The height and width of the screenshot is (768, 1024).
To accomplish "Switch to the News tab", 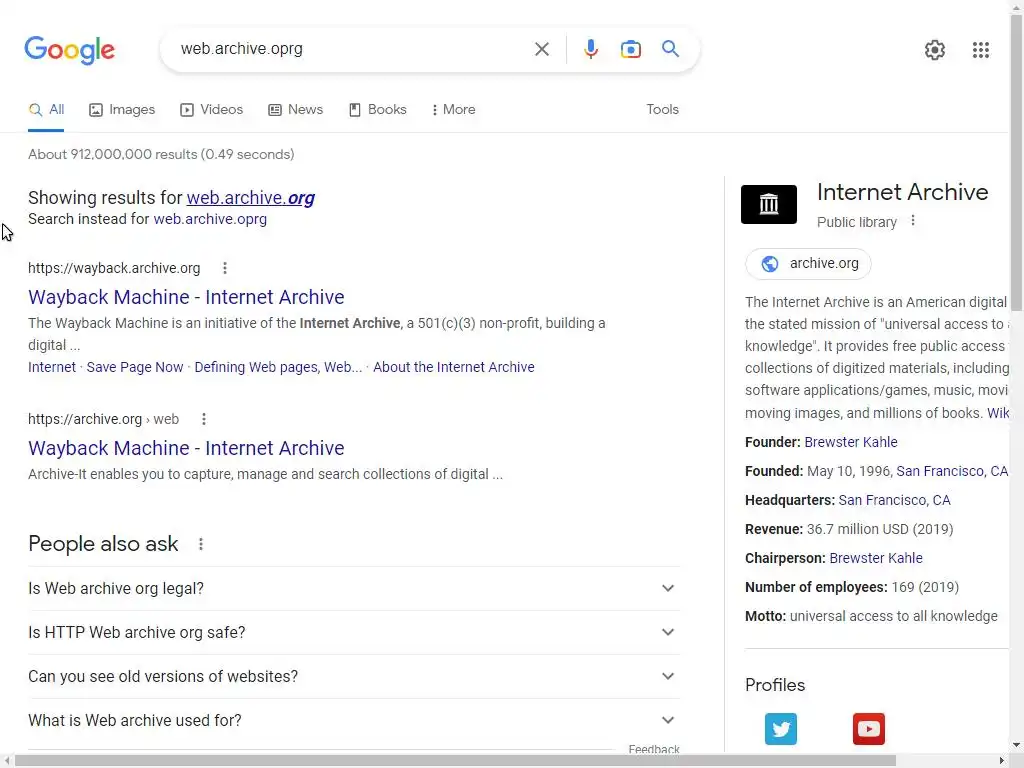I will pyautogui.click(x=296, y=110).
